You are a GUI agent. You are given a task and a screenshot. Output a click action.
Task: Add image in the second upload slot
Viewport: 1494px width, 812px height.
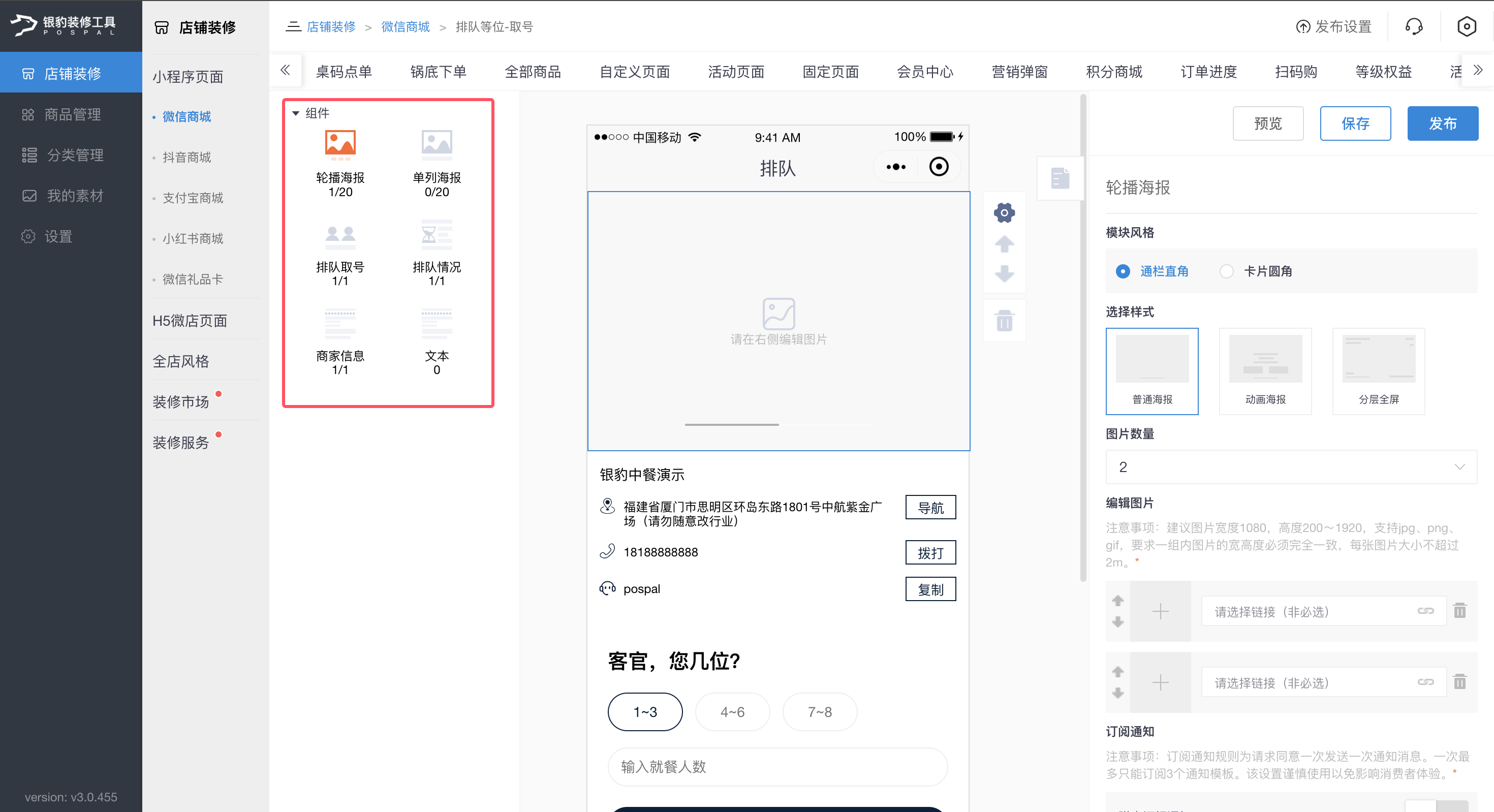(x=1160, y=682)
